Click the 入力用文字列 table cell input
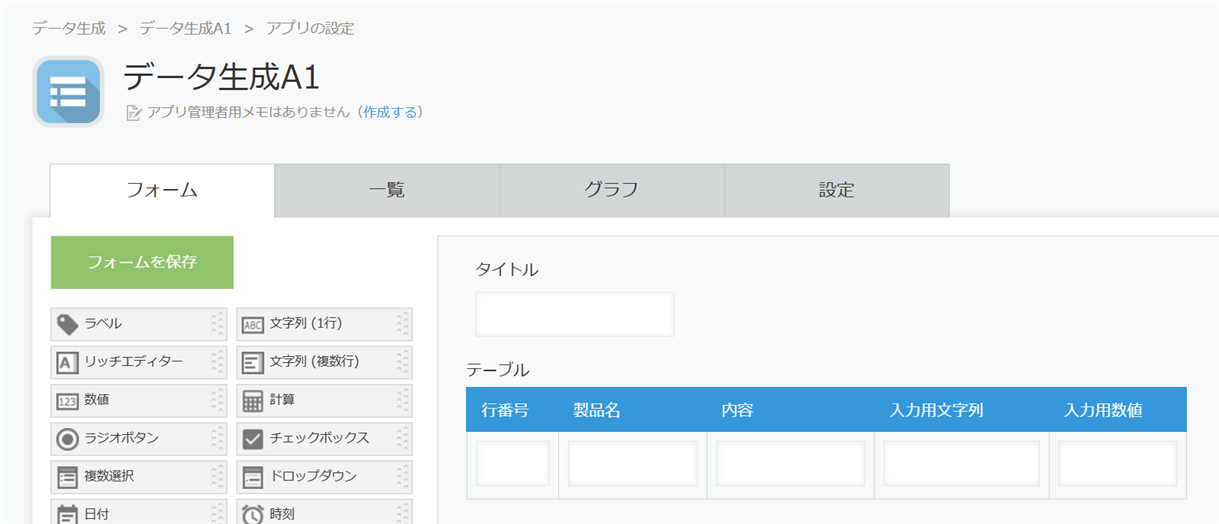Image resolution: width=1219 pixels, height=524 pixels. (962, 463)
